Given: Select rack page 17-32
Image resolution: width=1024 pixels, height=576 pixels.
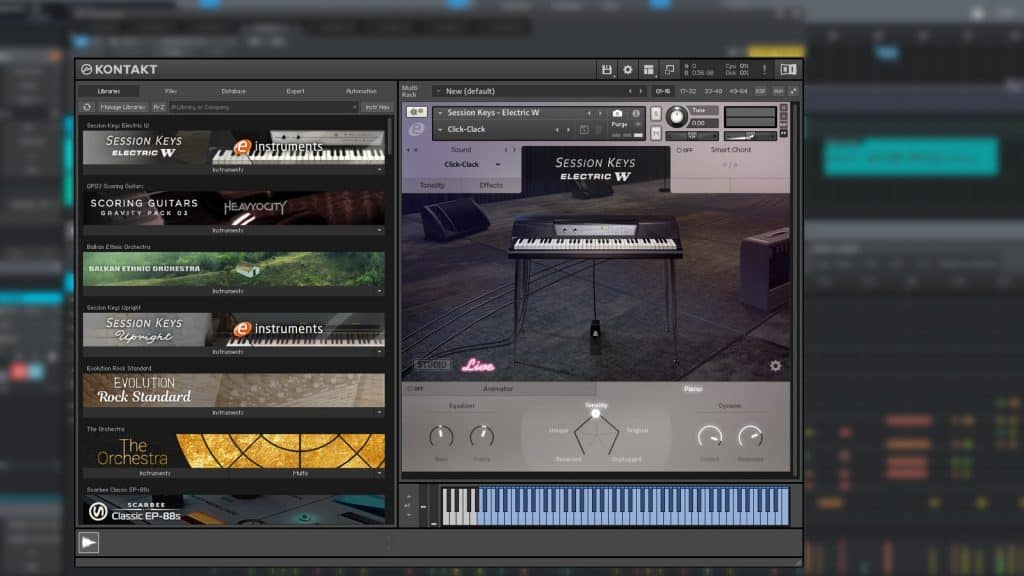Looking at the screenshot, I should point(688,91).
